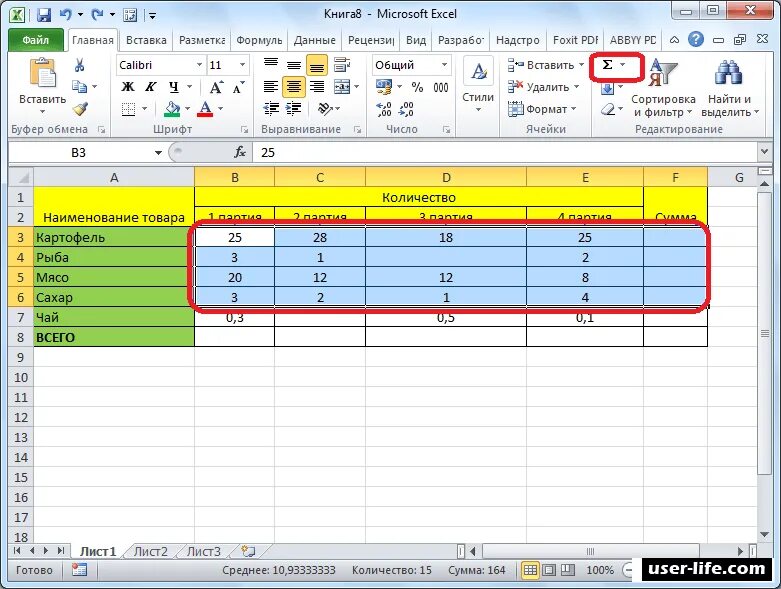Toggle Underline (Ч) formatting

click(173, 87)
